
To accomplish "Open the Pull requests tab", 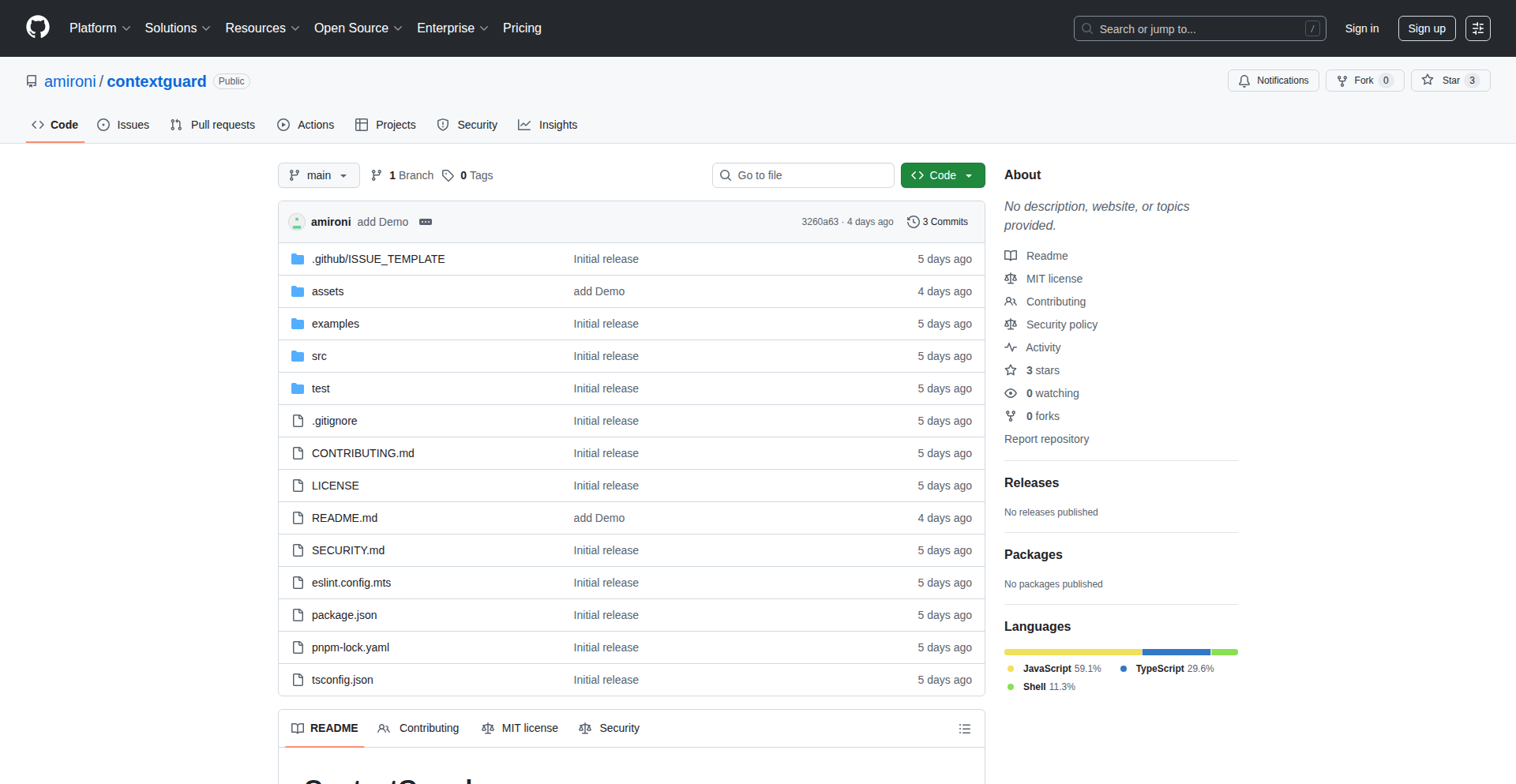I will (213, 125).
